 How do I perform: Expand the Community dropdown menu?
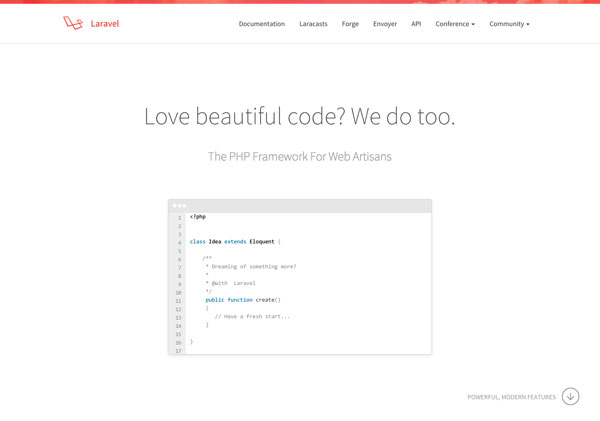(509, 24)
